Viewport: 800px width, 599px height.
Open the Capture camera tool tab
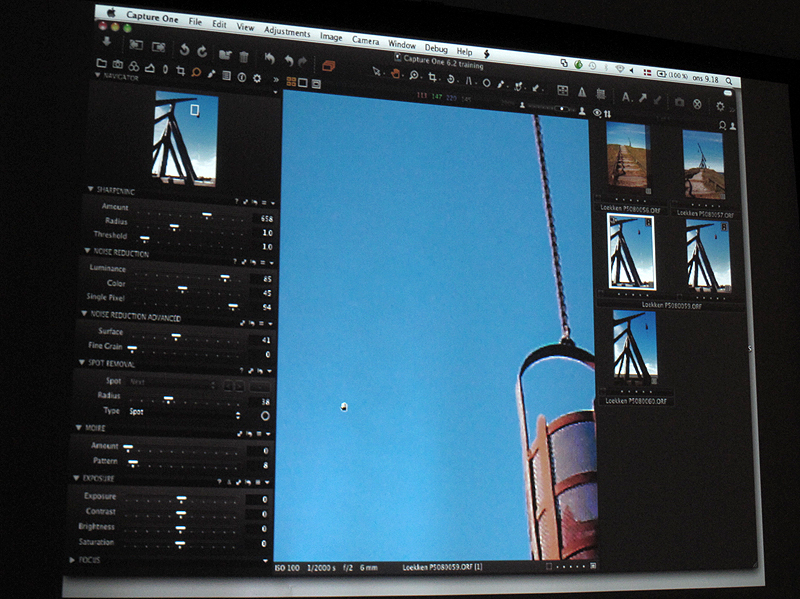pos(117,64)
